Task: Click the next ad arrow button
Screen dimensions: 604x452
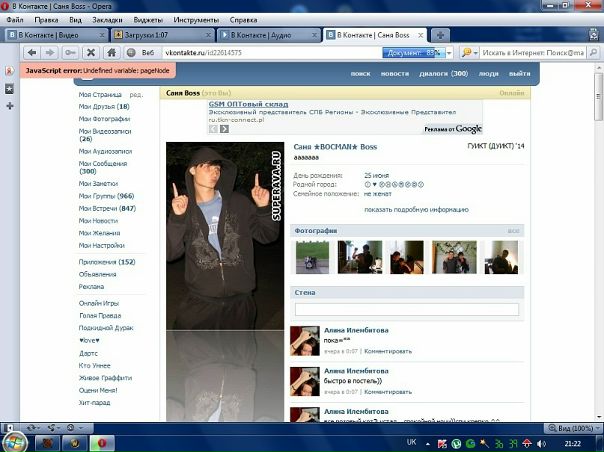Action: tap(225, 129)
